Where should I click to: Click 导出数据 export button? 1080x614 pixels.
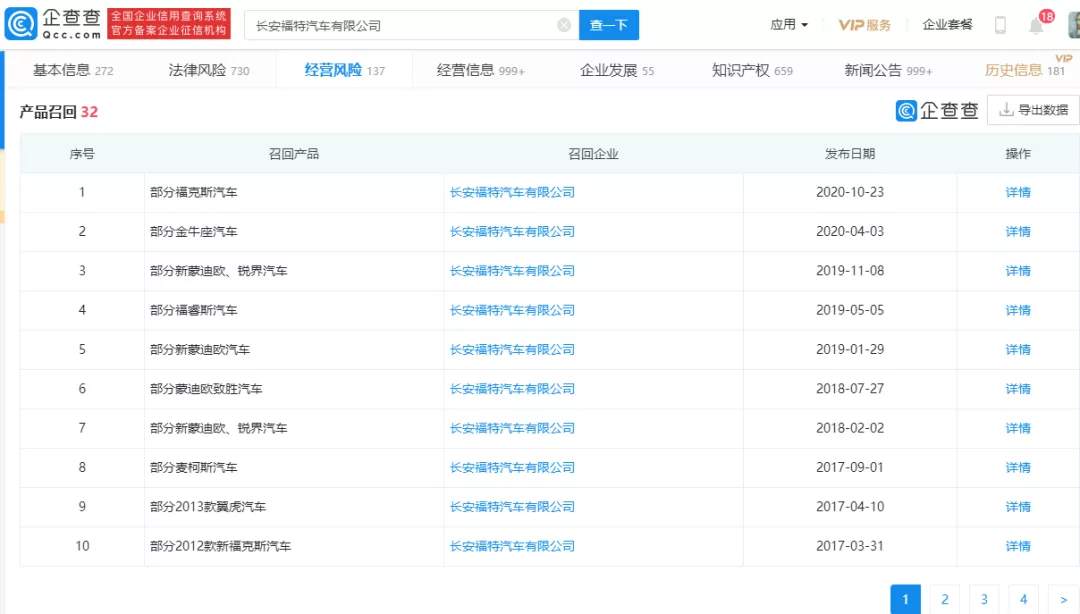click(1033, 110)
